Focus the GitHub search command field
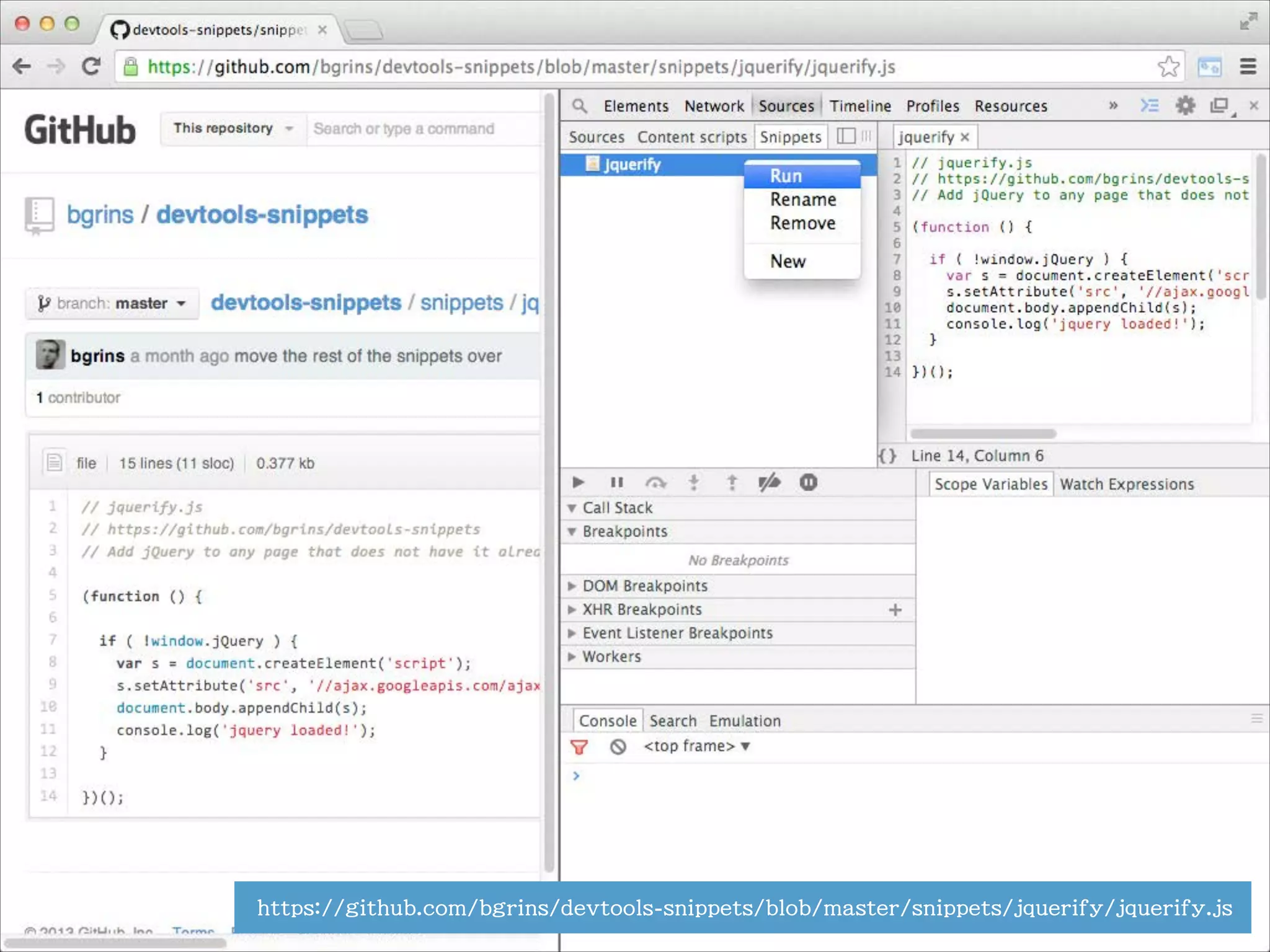Screen dimensions: 1270x952 [424, 129]
